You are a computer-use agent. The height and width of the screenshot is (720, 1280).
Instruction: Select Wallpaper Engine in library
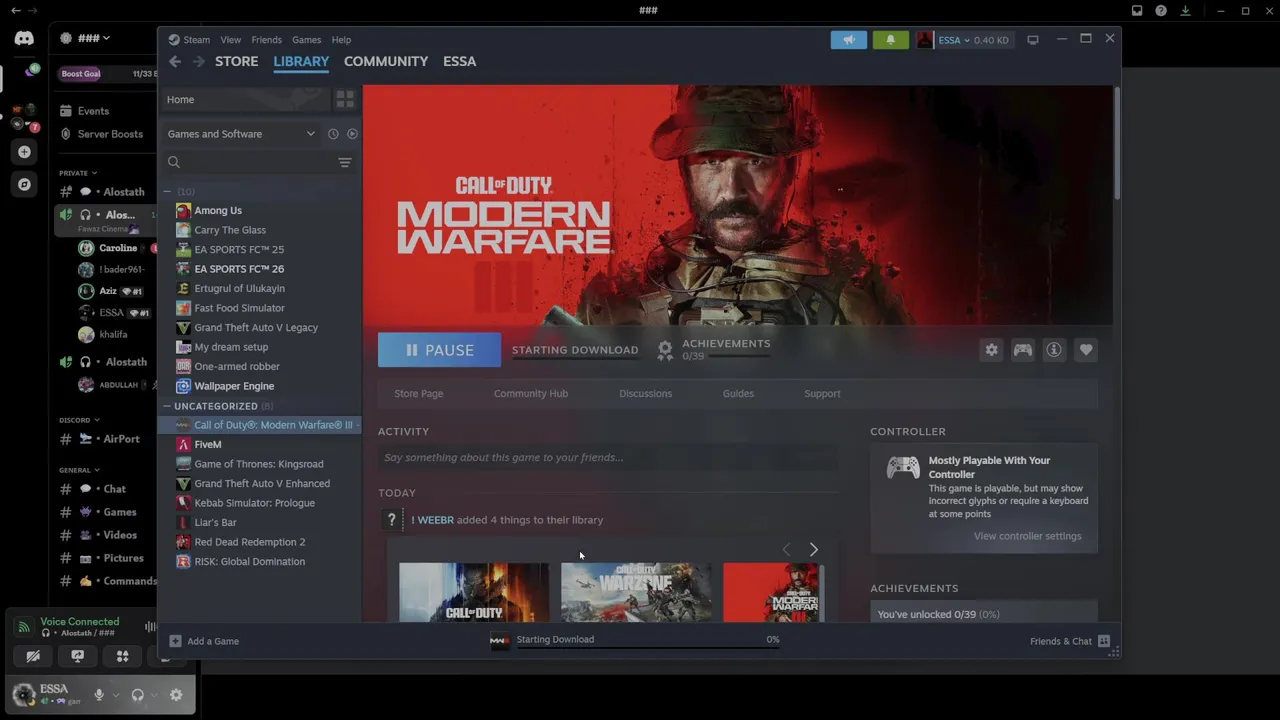[234, 386]
